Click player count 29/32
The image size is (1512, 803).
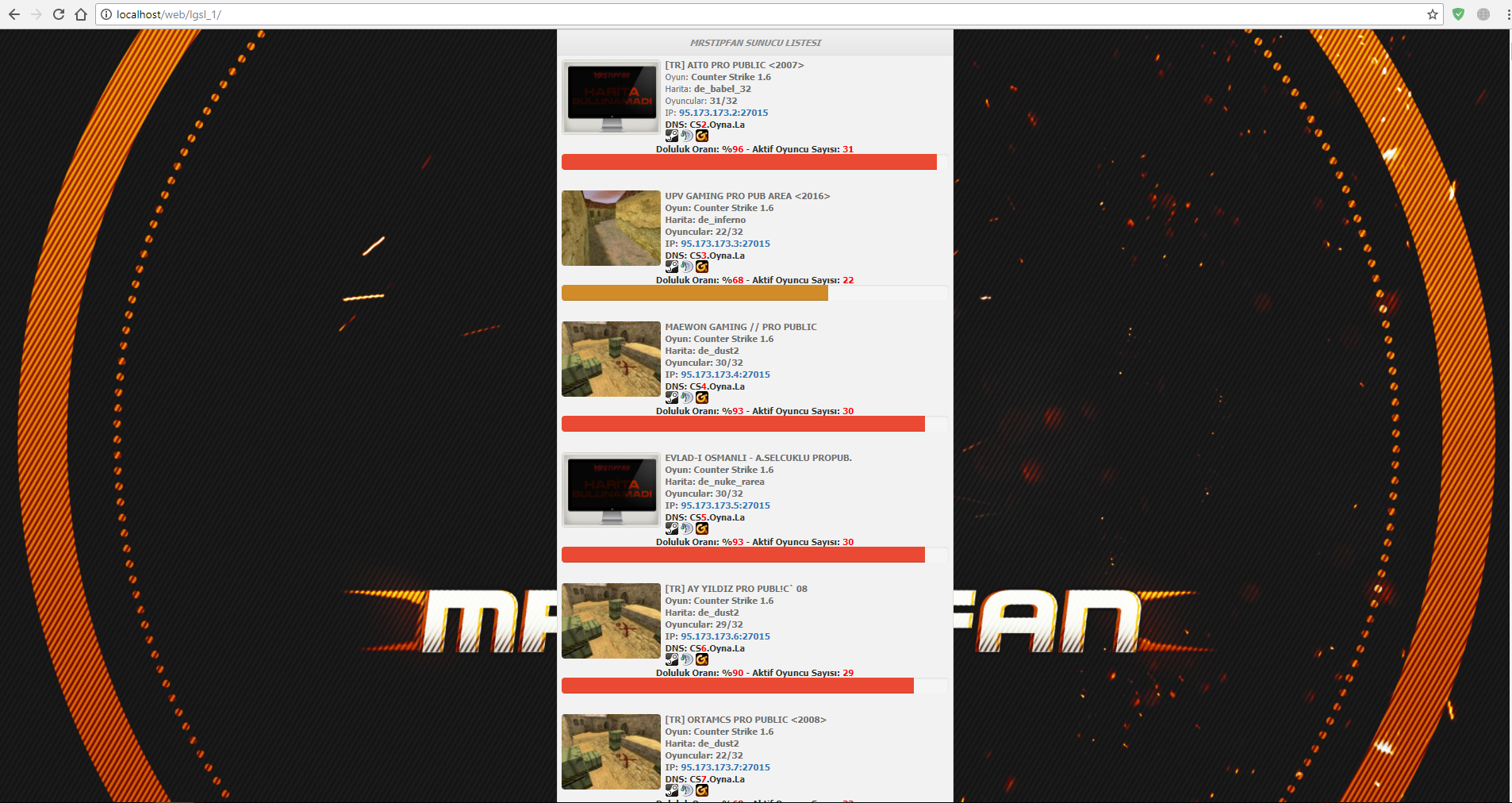point(729,624)
